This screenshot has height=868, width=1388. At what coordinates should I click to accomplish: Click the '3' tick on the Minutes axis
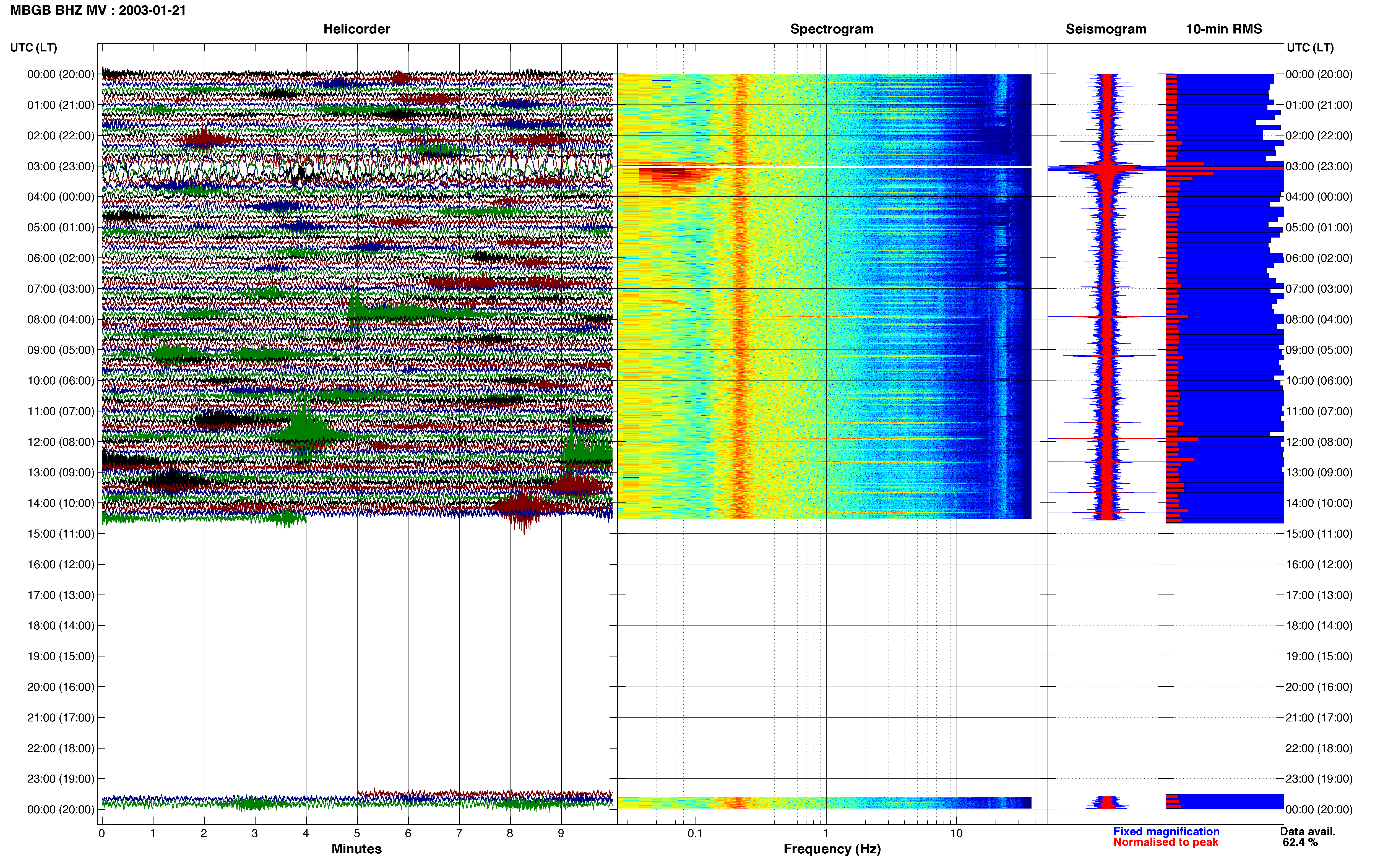pyautogui.click(x=255, y=833)
